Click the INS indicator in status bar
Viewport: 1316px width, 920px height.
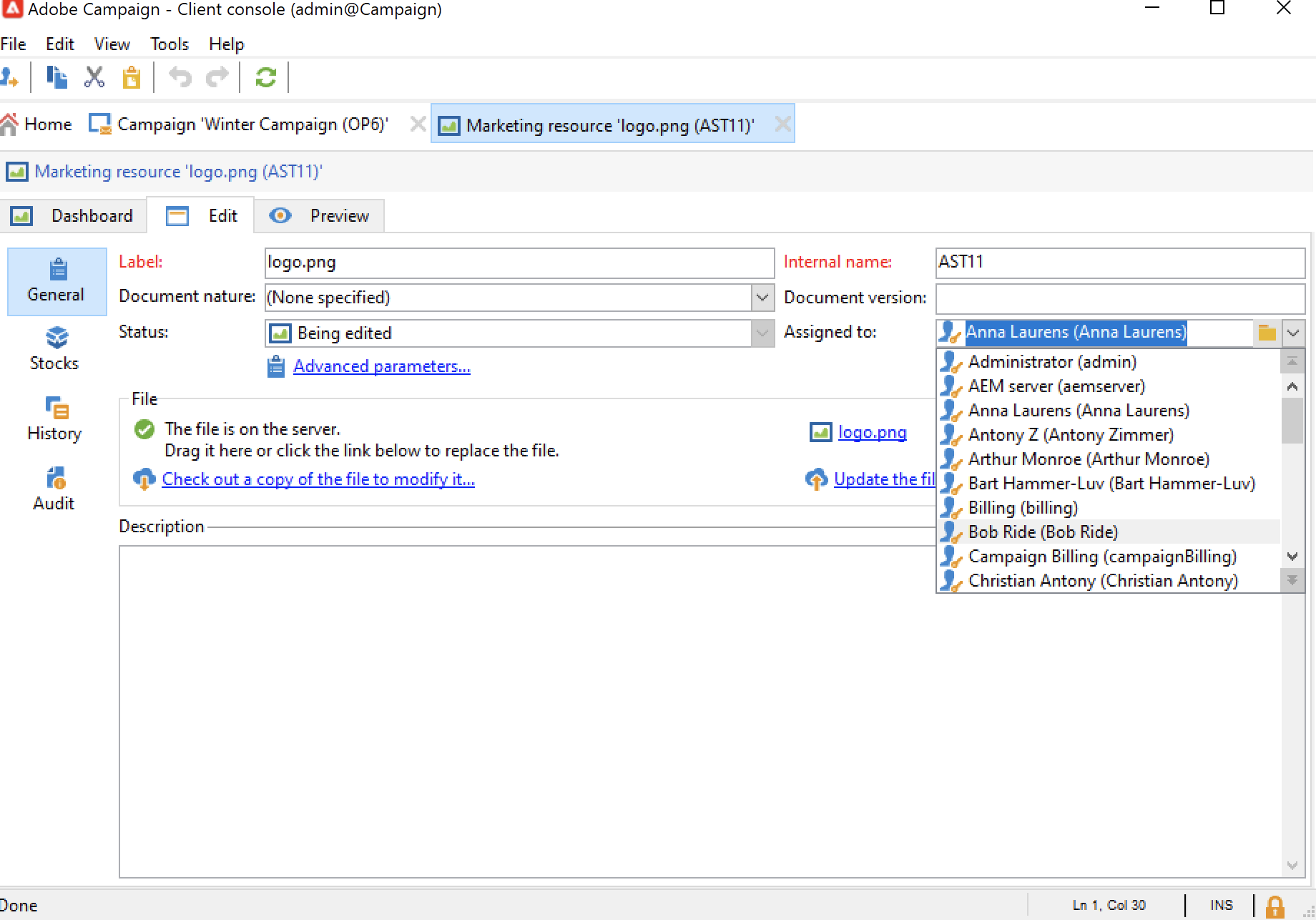pos(1222,906)
